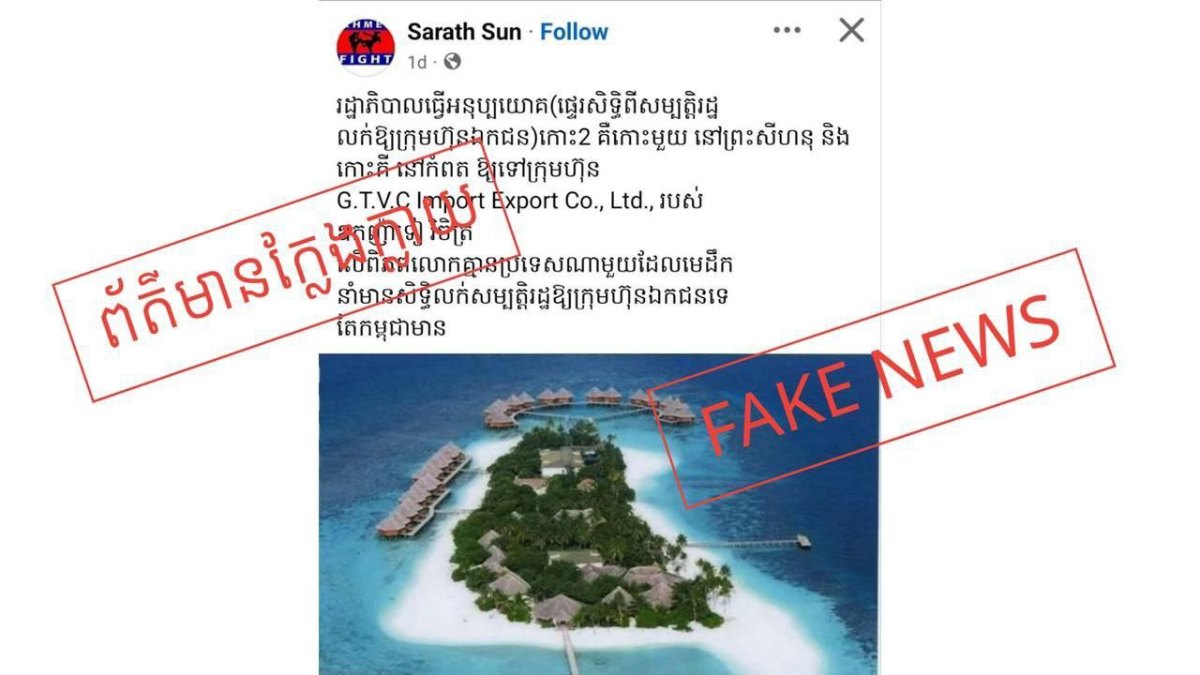Open Sarath Sun's profile name
Image resolution: width=1200 pixels, height=675 pixels.
(464, 32)
